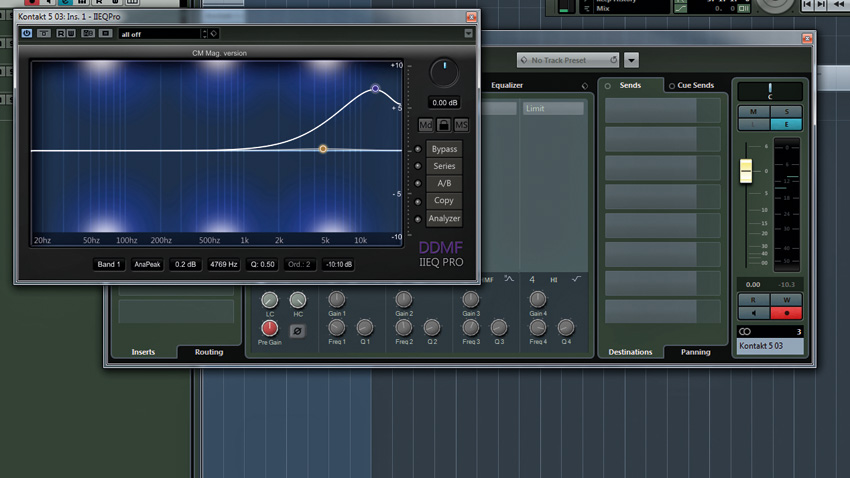Click the 0.00 dB output gain field
The width and height of the screenshot is (850, 478).
point(445,102)
